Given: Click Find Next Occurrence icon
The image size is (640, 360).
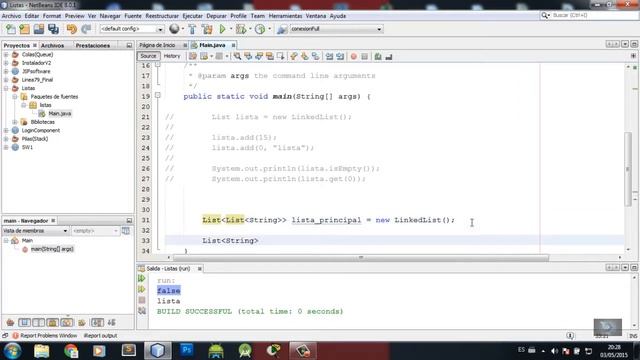Looking at the screenshot, I should (x=259, y=56).
